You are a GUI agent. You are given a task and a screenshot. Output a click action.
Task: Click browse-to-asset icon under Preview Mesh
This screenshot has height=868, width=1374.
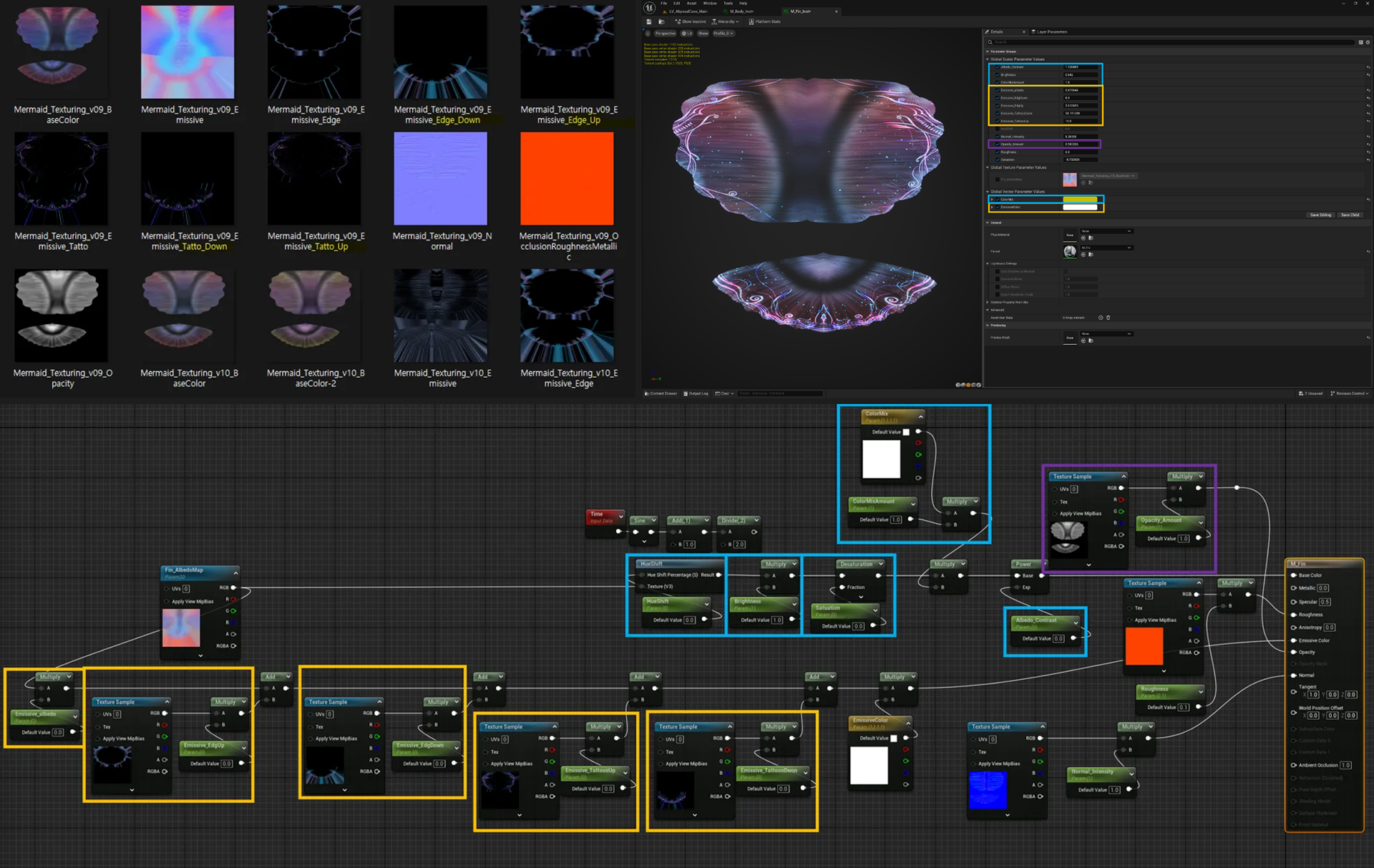[1091, 341]
